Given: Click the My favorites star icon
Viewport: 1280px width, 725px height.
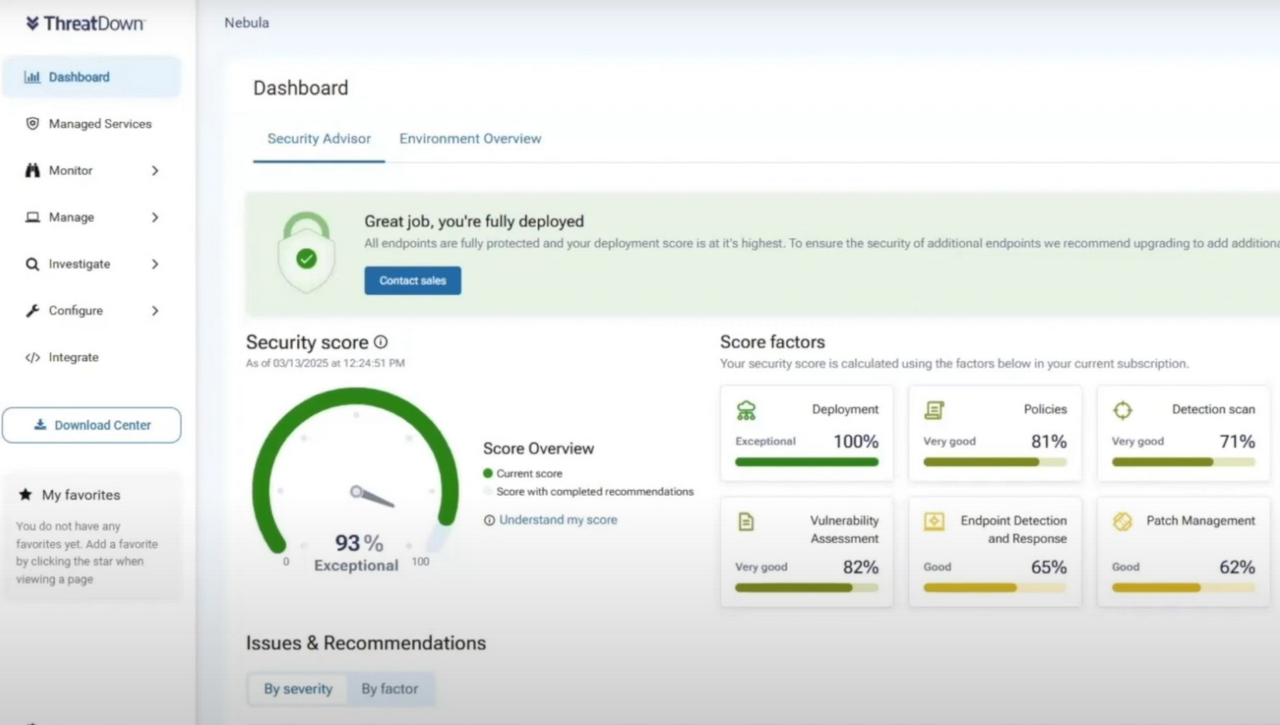Looking at the screenshot, I should point(23,494).
